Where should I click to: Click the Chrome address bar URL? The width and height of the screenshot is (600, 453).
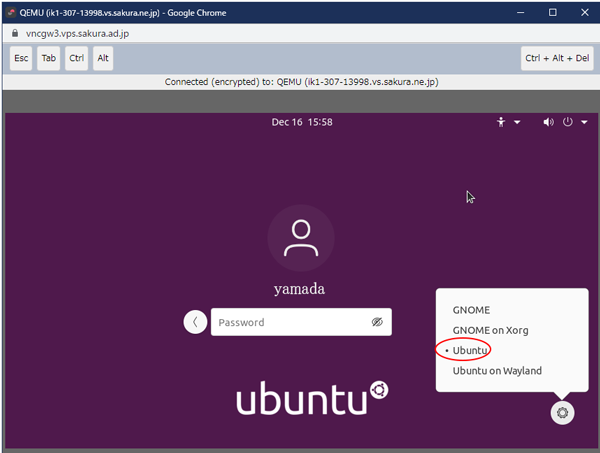77,34
